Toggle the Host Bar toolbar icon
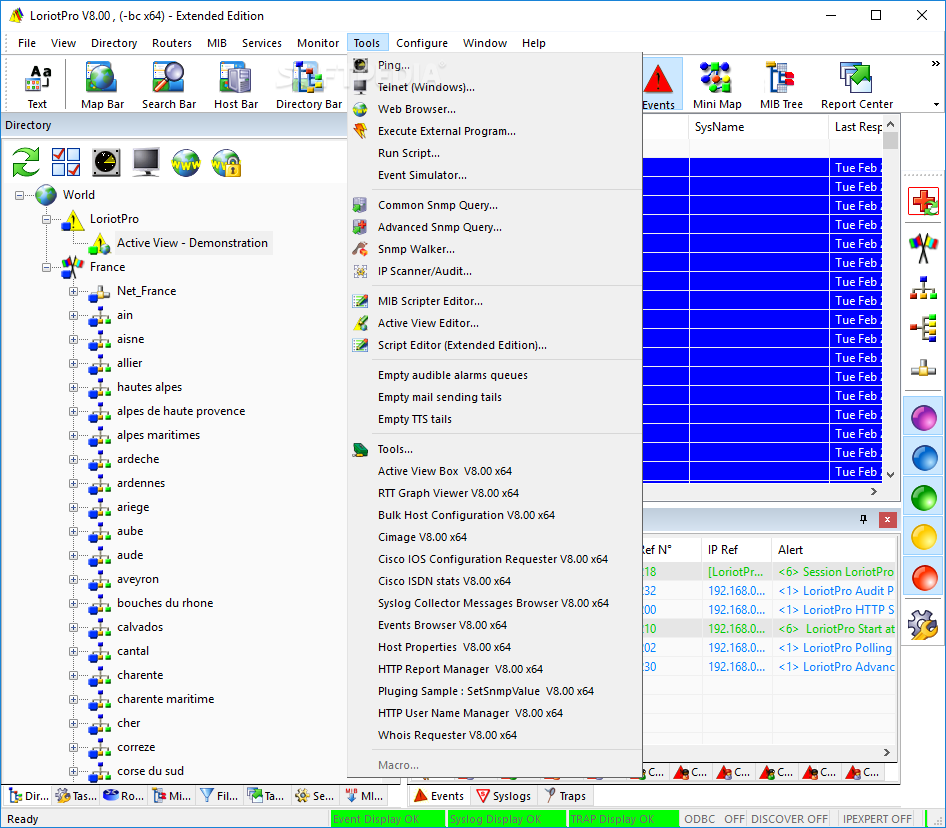 coord(236,85)
